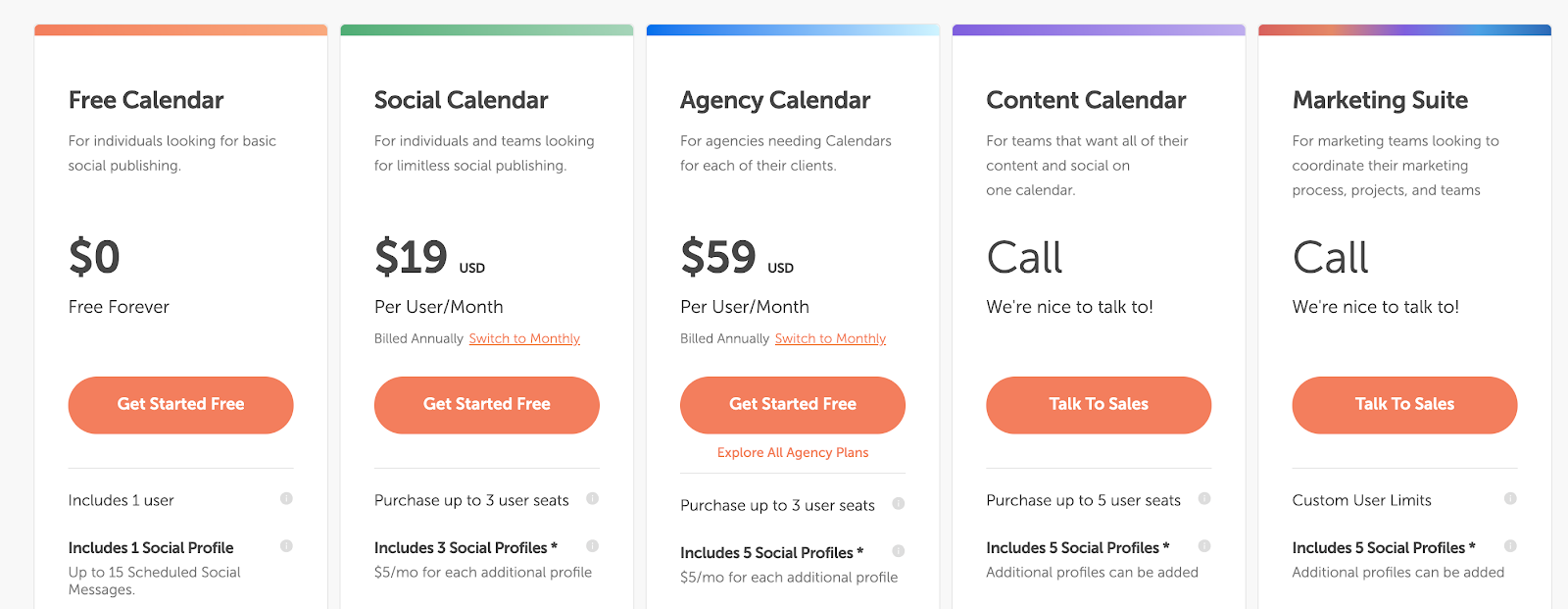Viewport: 1568px width, 609px height.
Task: Switch Social Calendar billing to Monthly
Action: [524, 337]
